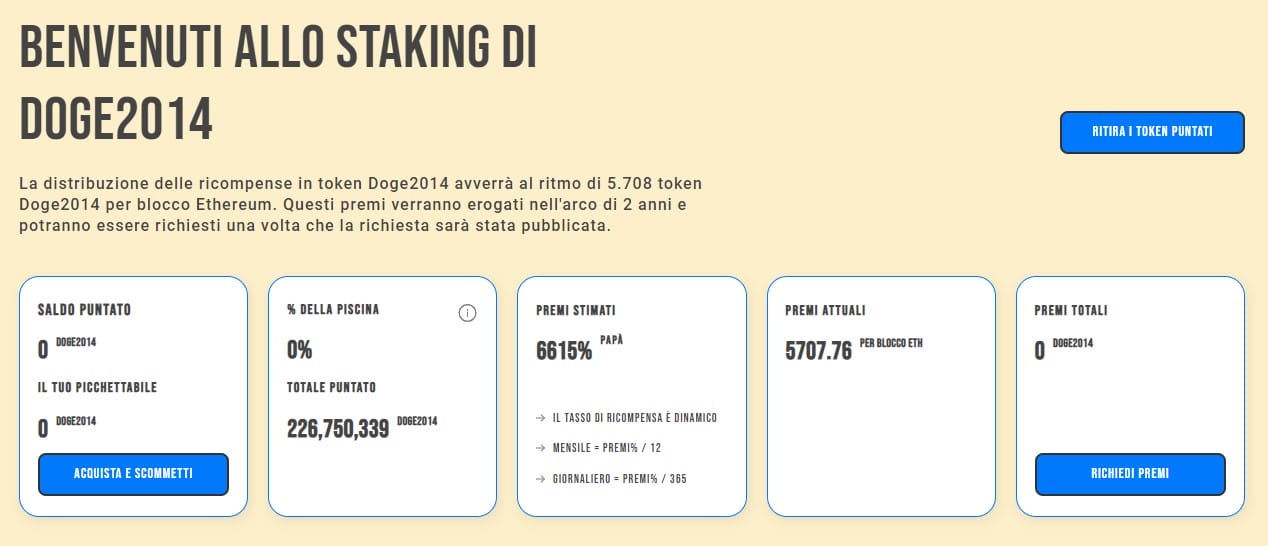
Task: Click the arrow before Il tasso di ricompensa
Action: coord(541,418)
